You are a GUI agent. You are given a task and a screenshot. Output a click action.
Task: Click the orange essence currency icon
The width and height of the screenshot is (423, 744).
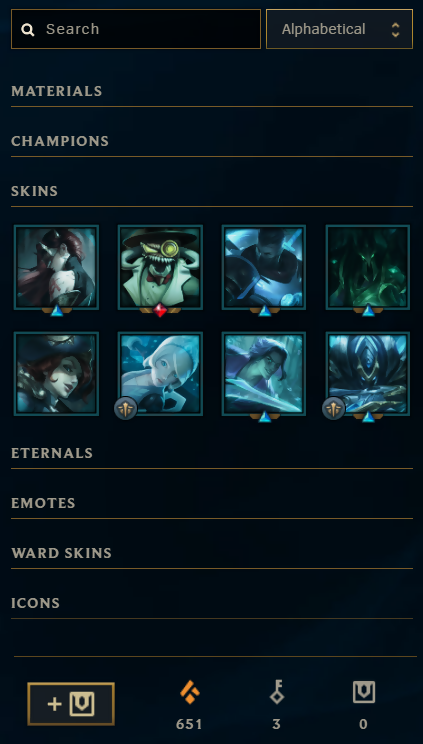click(189, 692)
